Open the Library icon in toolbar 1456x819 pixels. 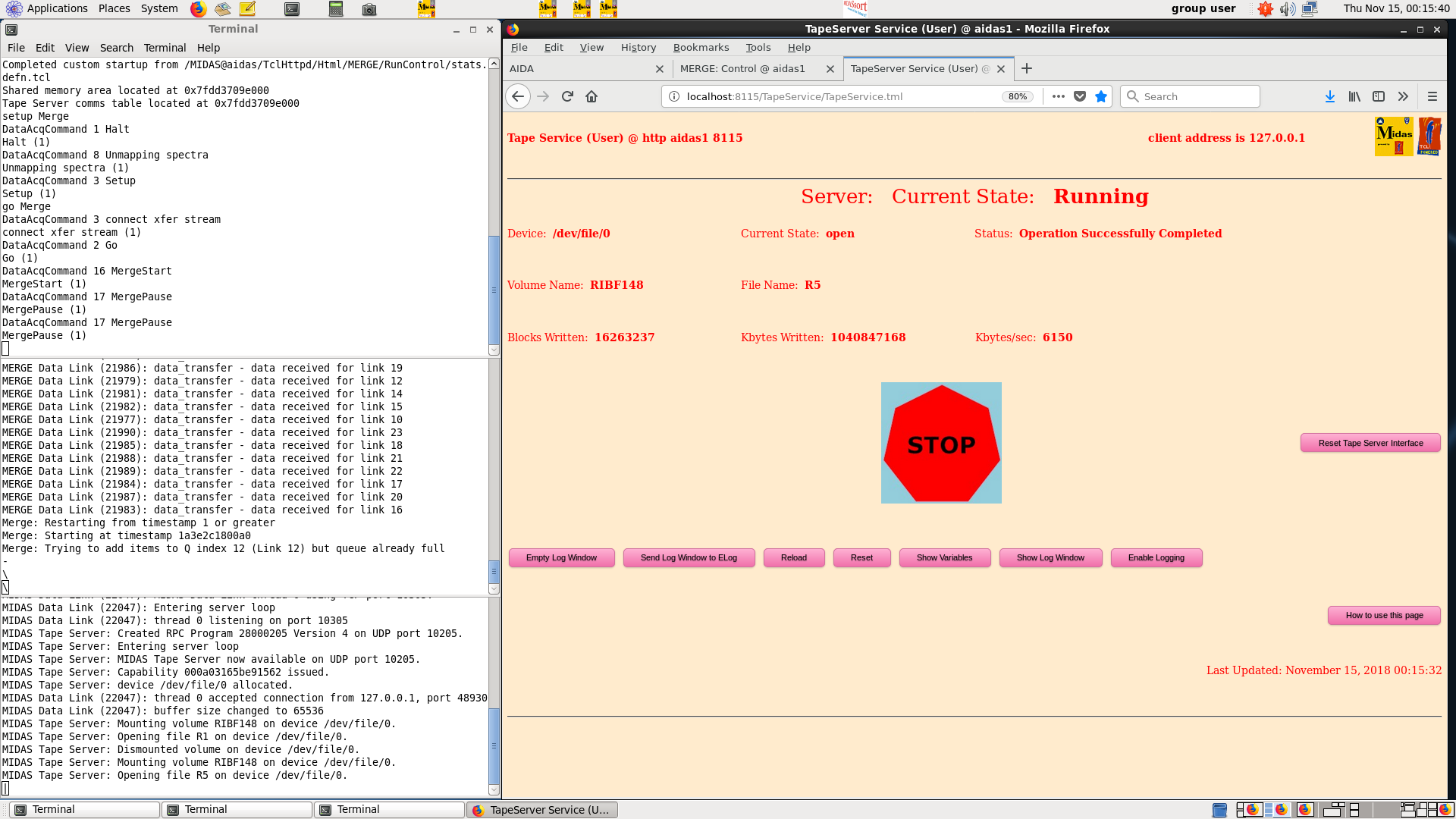point(1354,96)
